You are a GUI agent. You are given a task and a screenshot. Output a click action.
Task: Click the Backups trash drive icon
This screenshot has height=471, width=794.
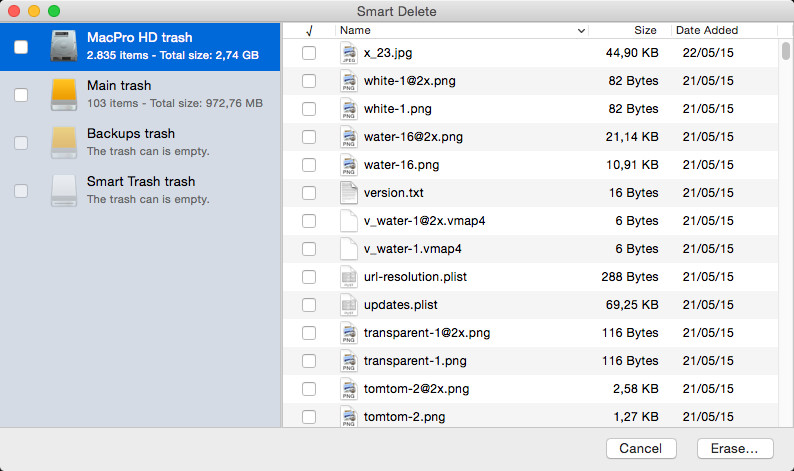click(x=64, y=143)
